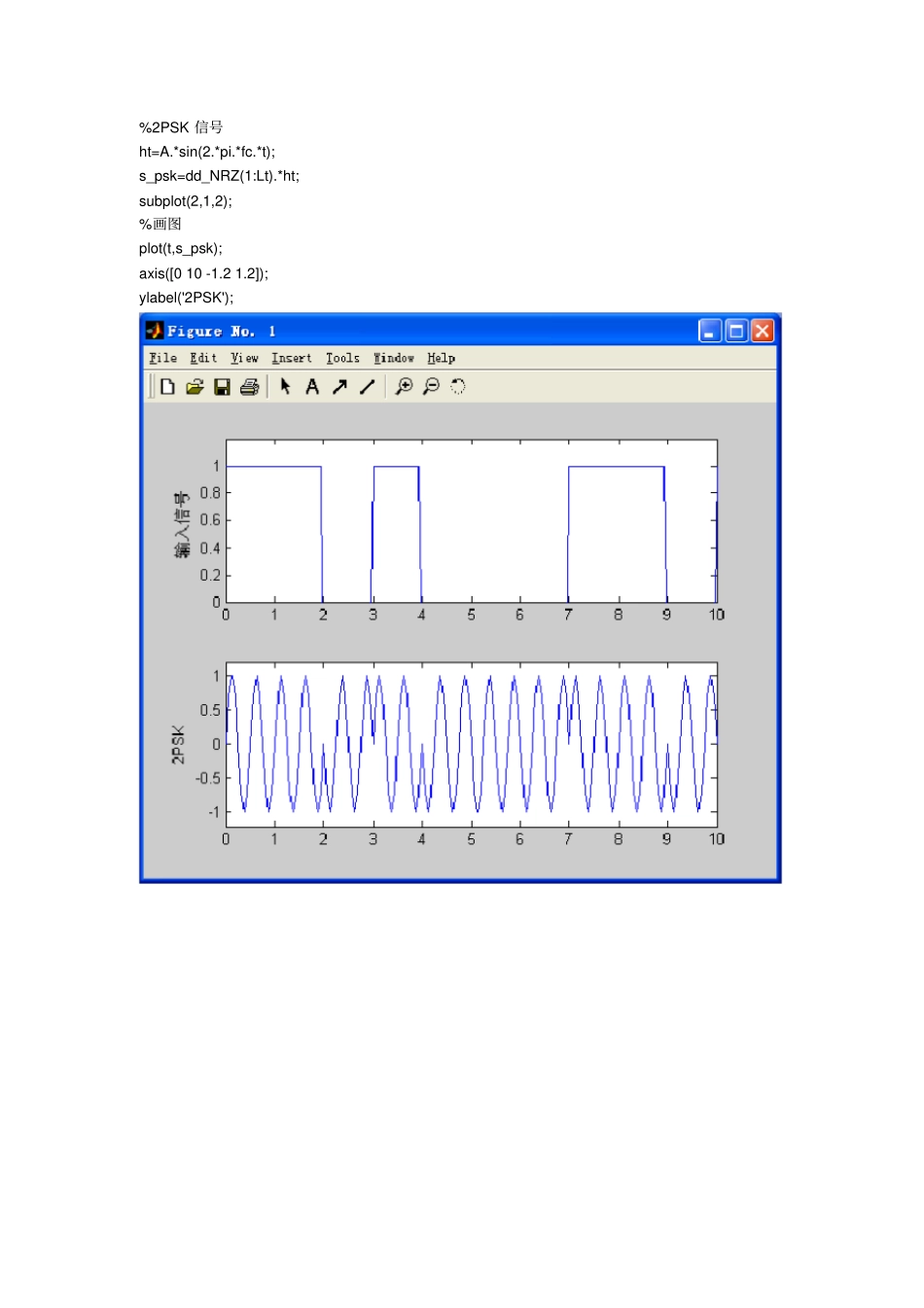The image size is (924, 1308).
Task: Open the Window menu
Action: coord(394,358)
